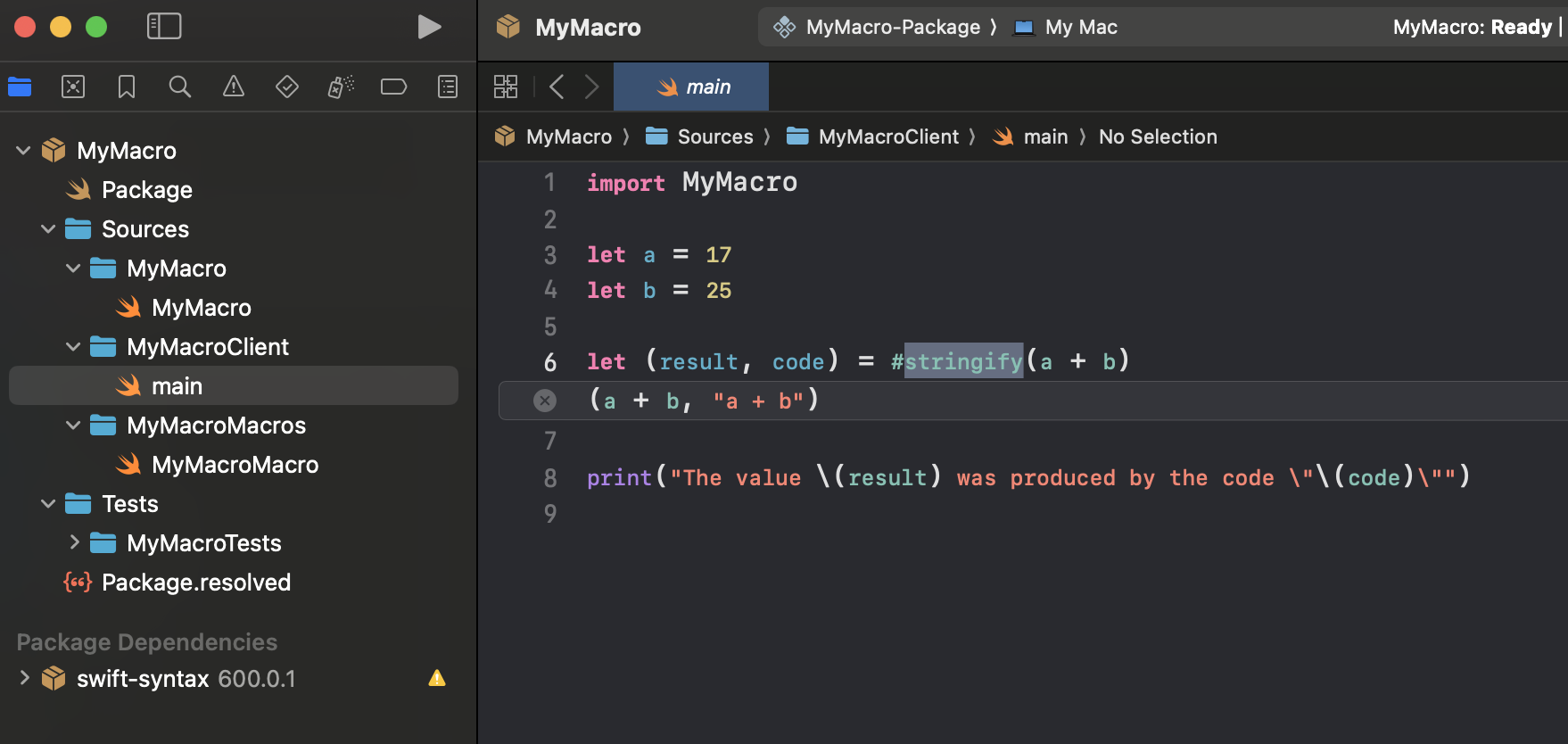Open the MyMacroMacro swift file

click(234, 464)
